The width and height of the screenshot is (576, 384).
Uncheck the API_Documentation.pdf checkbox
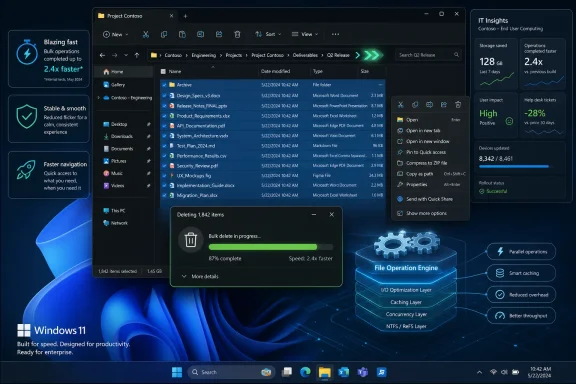(x=164, y=126)
